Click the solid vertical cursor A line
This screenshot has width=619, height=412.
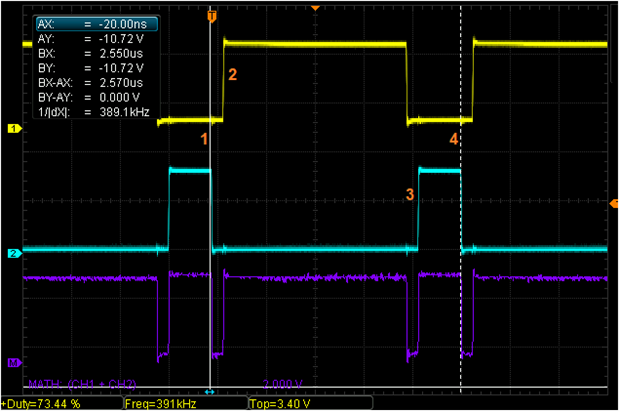[x=211, y=250]
